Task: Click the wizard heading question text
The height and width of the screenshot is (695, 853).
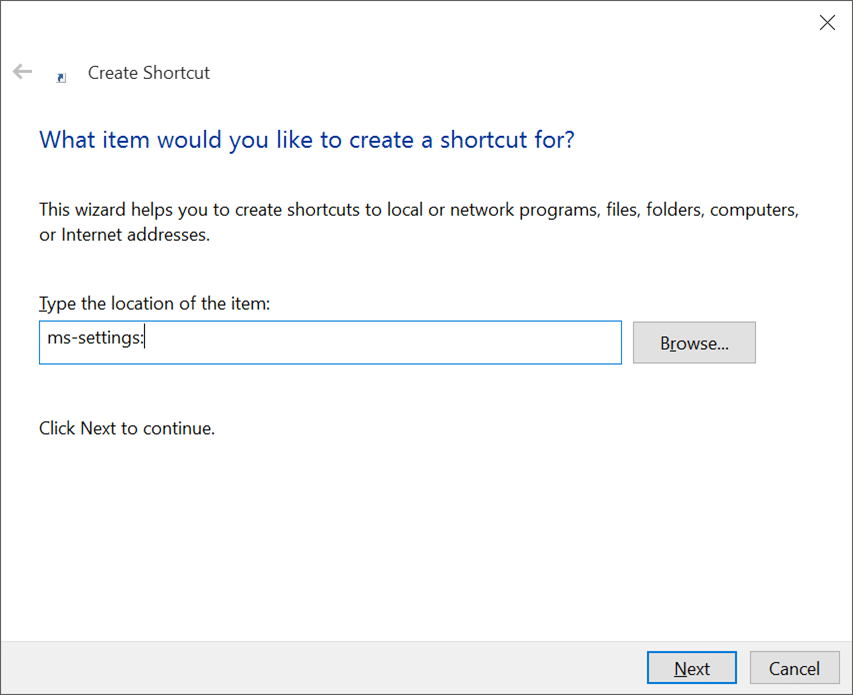Action: point(306,139)
